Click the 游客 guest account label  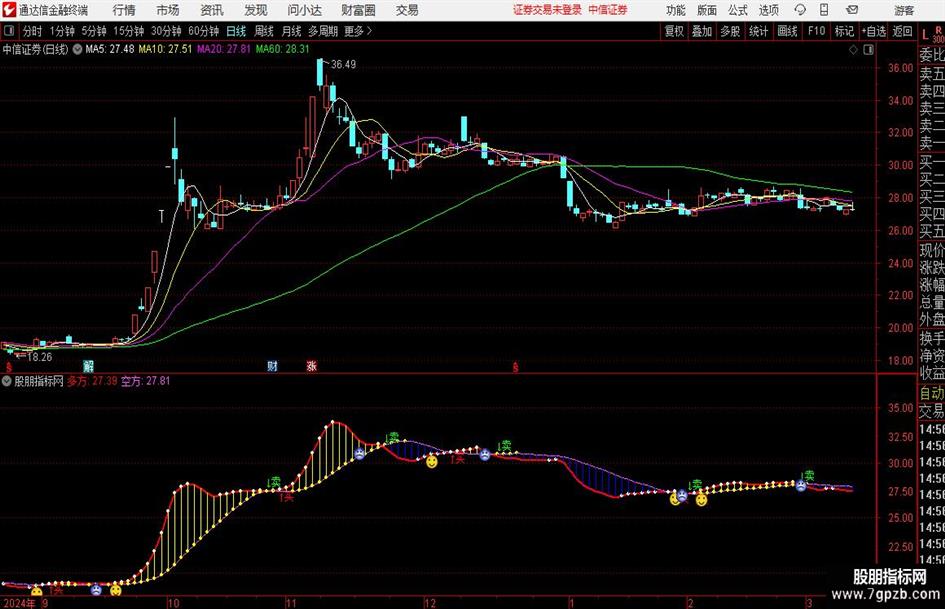(903, 10)
